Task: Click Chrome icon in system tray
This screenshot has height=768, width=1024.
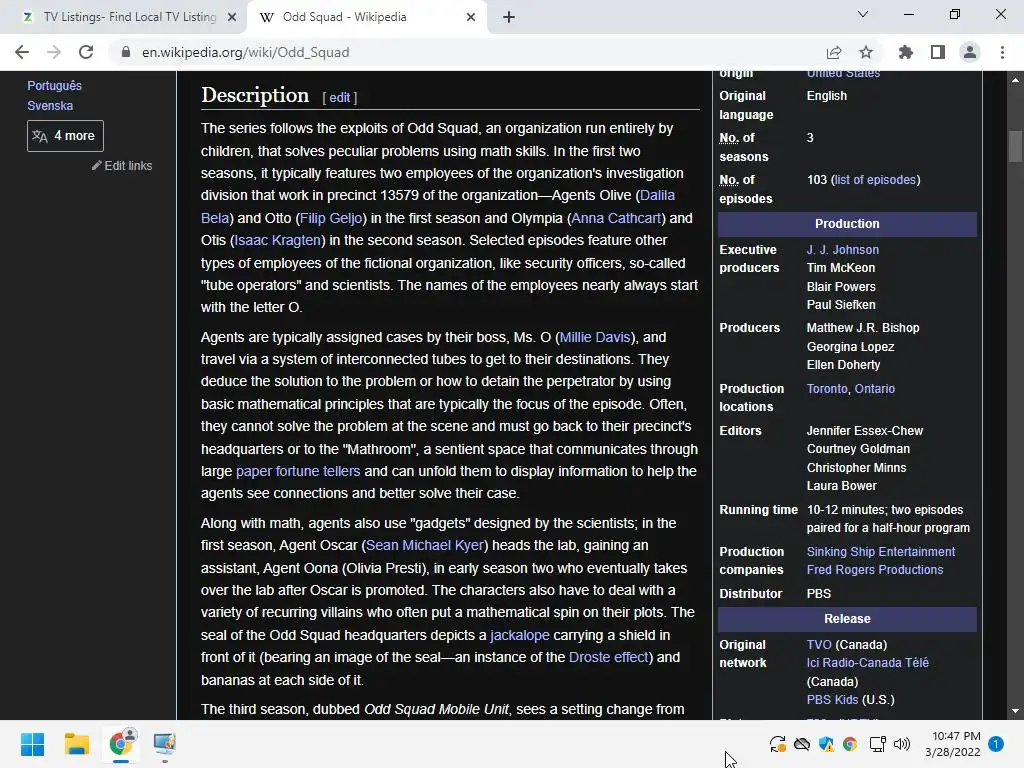Action: point(850,744)
